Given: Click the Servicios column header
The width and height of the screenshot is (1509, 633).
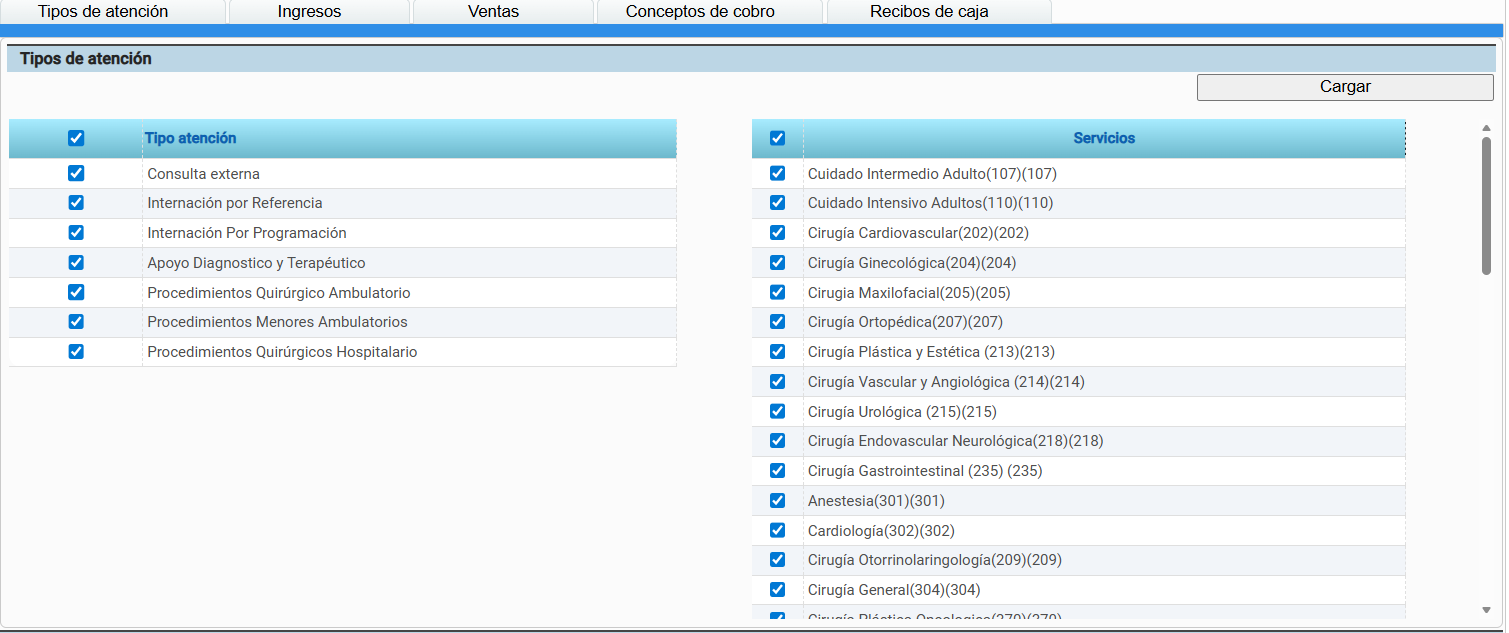Looking at the screenshot, I should (x=1104, y=138).
